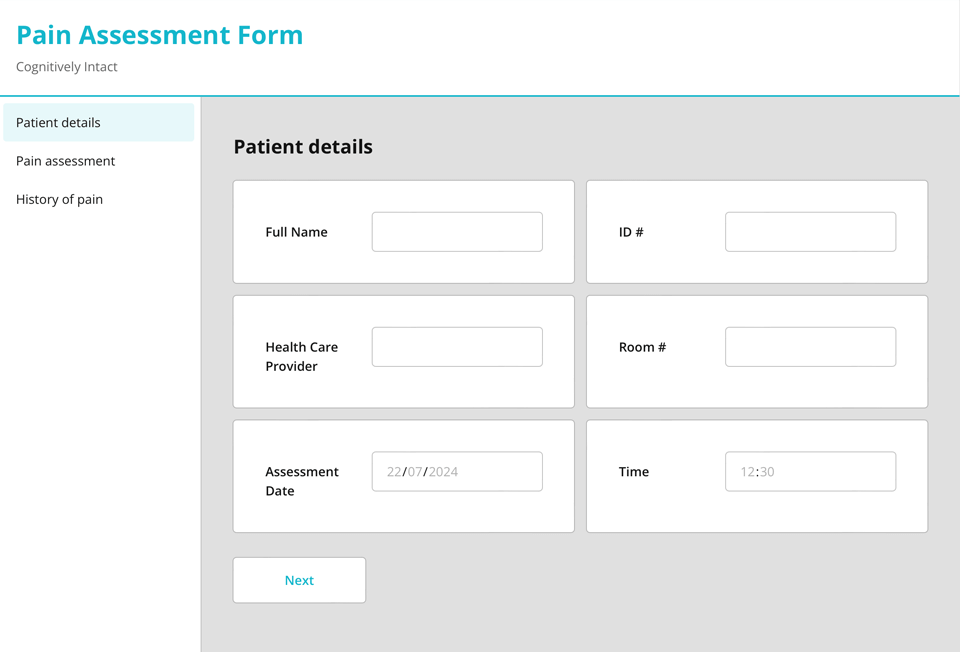The image size is (960, 652).
Task: Select the minutes segment in Time field
Action: (x=767, y=472)
